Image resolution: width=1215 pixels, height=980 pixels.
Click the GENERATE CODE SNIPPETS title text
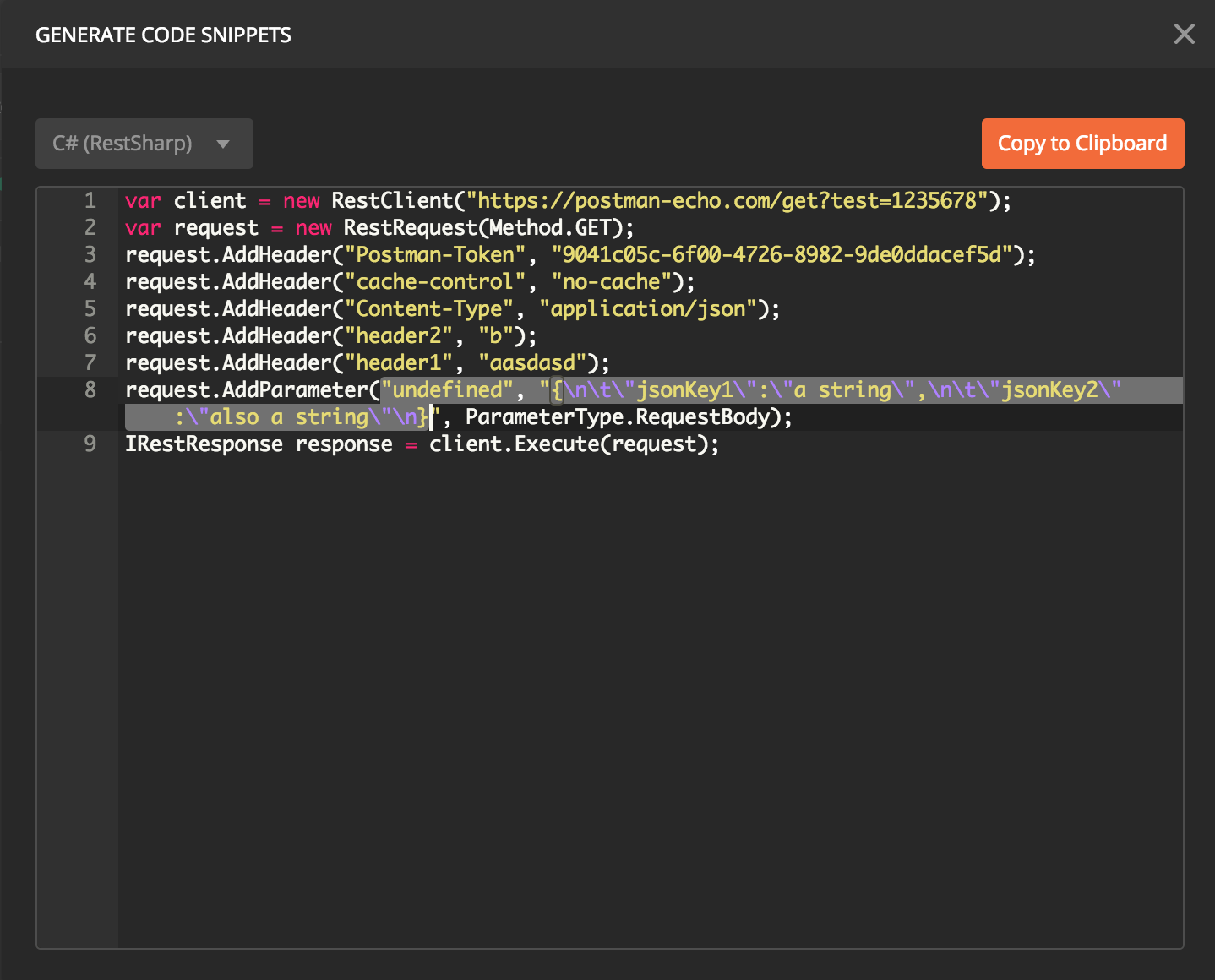coord(164,35)
